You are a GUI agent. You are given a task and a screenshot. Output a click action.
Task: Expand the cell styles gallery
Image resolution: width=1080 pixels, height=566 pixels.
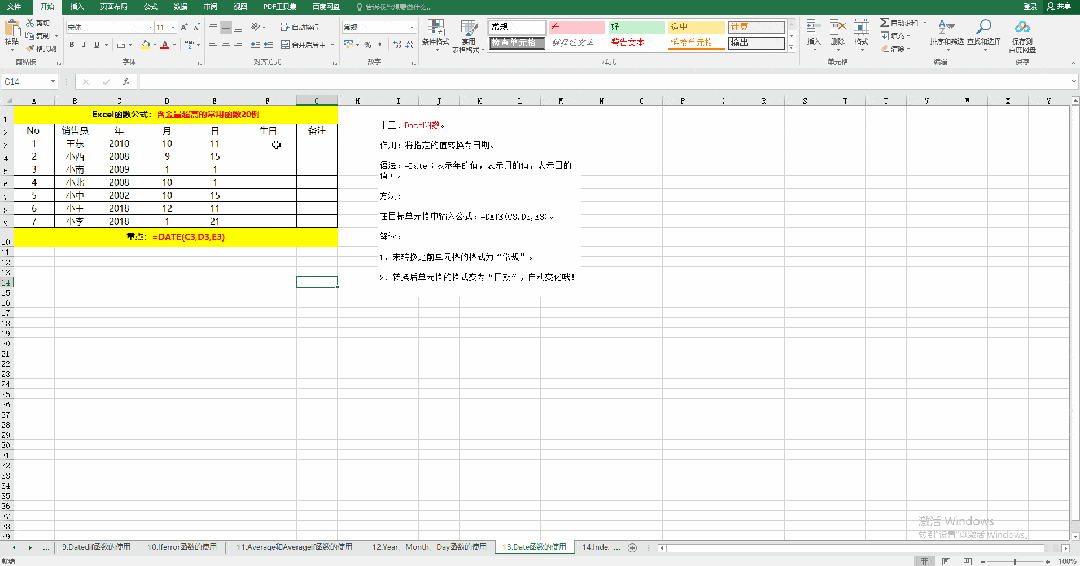[791, 47]
